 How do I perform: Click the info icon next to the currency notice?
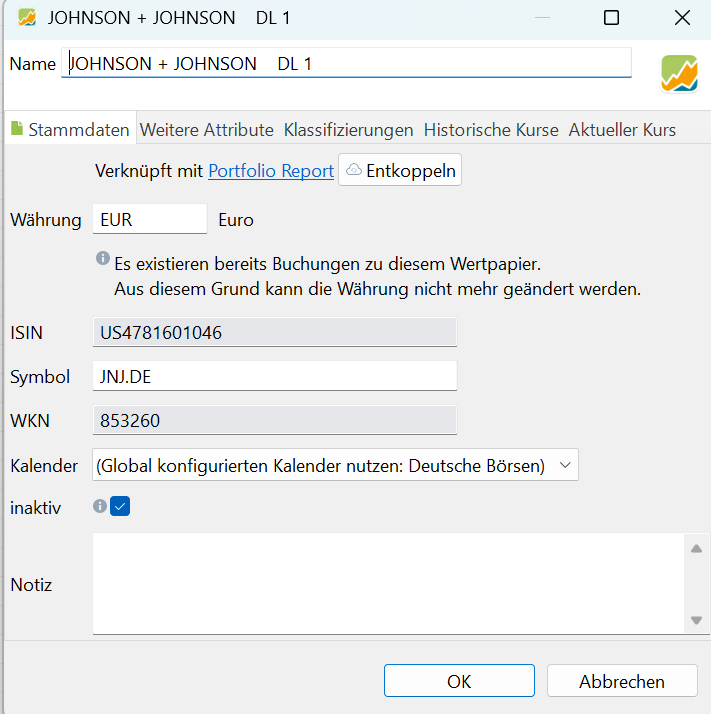(x=103, y=258)
